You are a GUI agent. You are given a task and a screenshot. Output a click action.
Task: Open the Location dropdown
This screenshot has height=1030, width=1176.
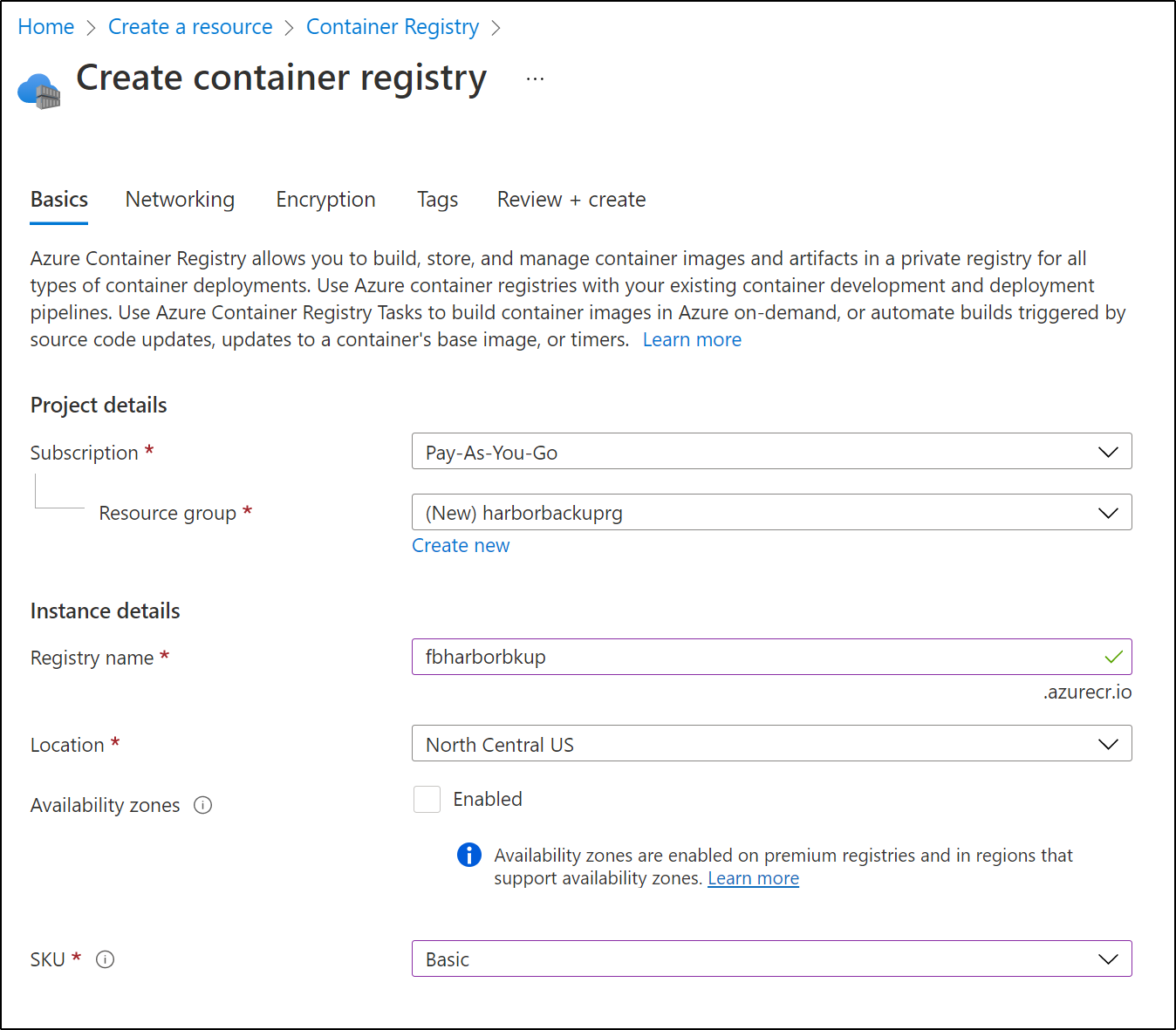coord(771,743)
